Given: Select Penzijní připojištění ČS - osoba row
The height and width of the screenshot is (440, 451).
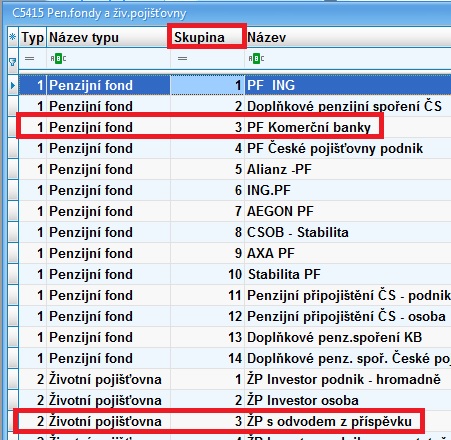Looking at the screenshot, I should coord(235,316).
